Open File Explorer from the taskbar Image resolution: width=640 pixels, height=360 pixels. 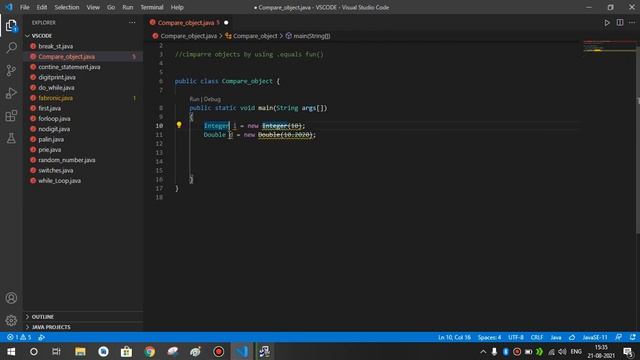tap(80, 351)
